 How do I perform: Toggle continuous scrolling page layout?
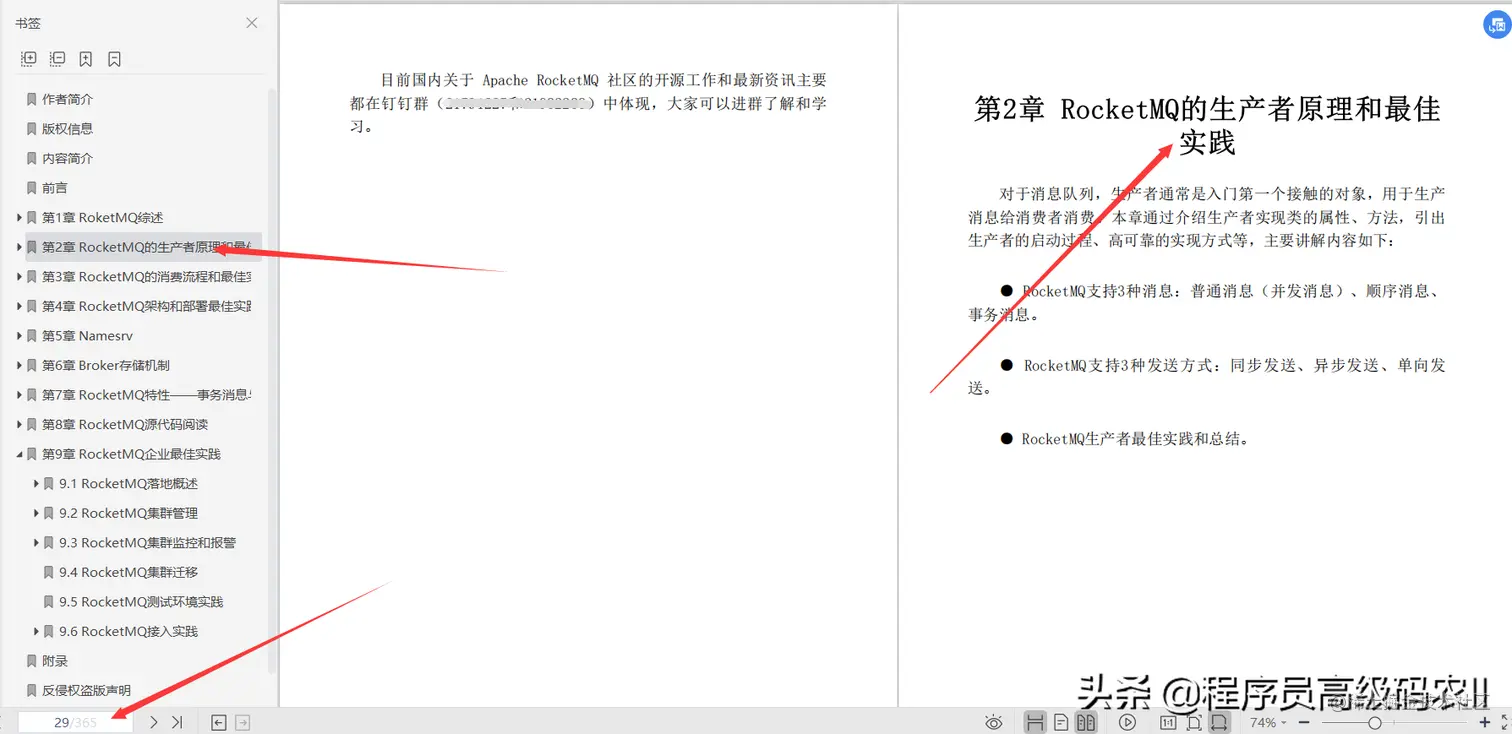pos(1036,721)
